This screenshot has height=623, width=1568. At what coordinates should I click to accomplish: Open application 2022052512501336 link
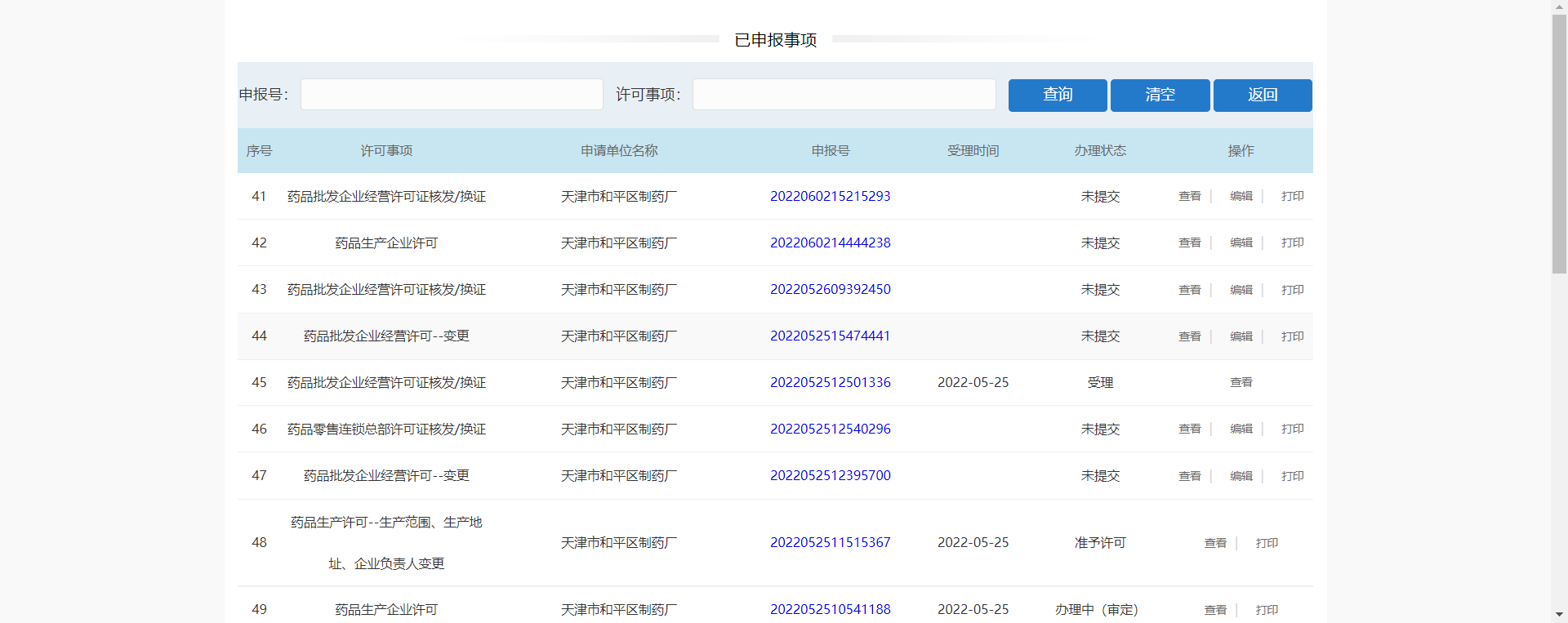point(830,382)
